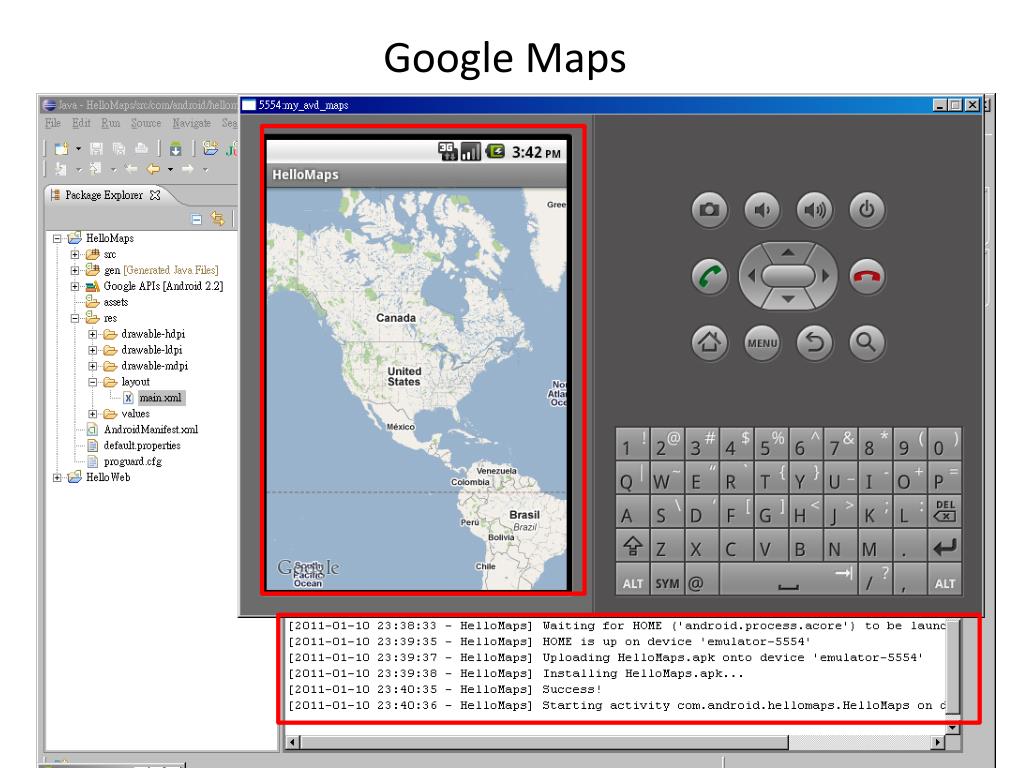Open the Edit menu in Eclipse
1024x768 pixels.
82,123
